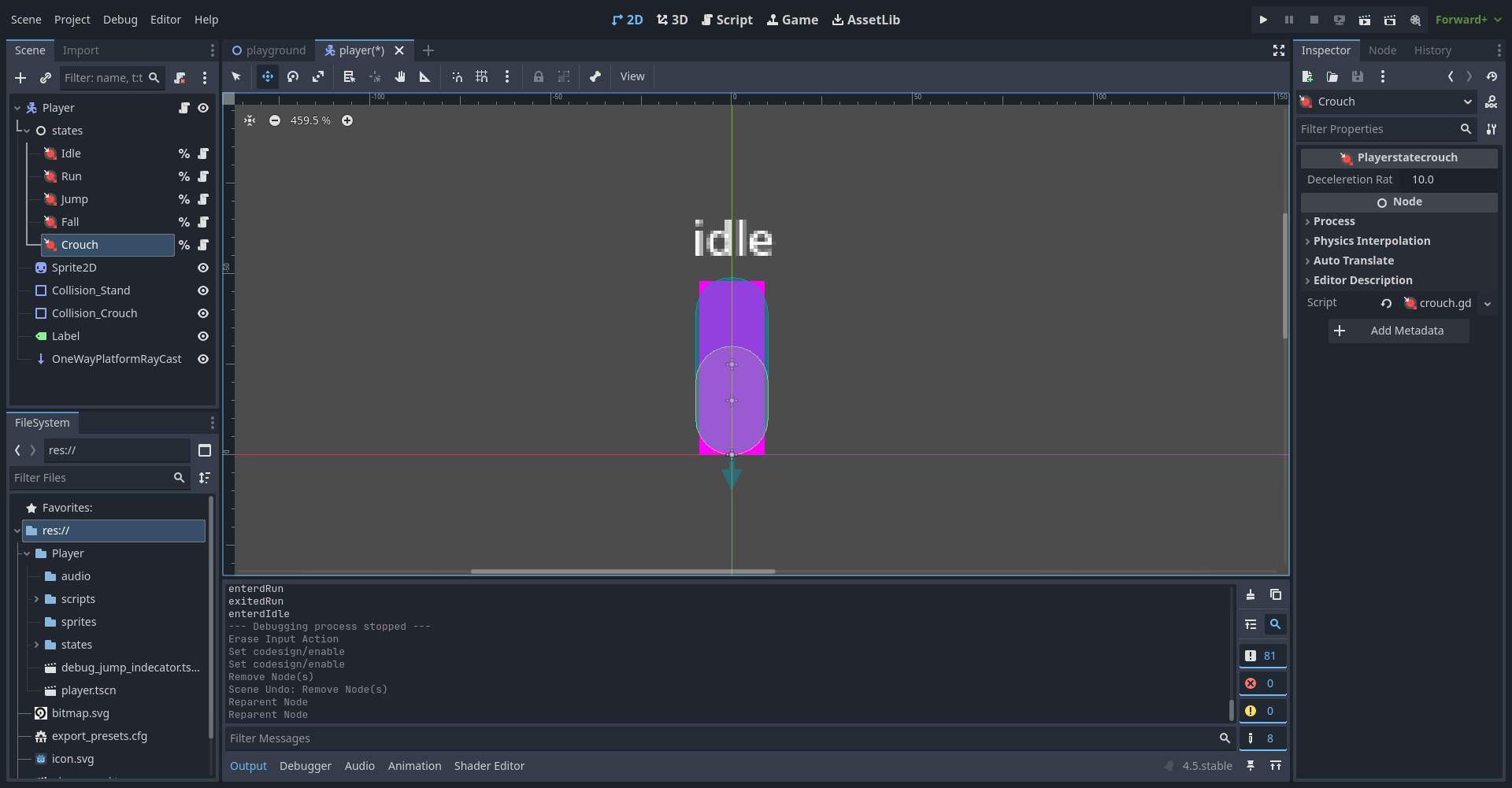This screenshot has height=788, width=1512.
Task: Click the viewport horizontal scrollbar
Action: 623,572
